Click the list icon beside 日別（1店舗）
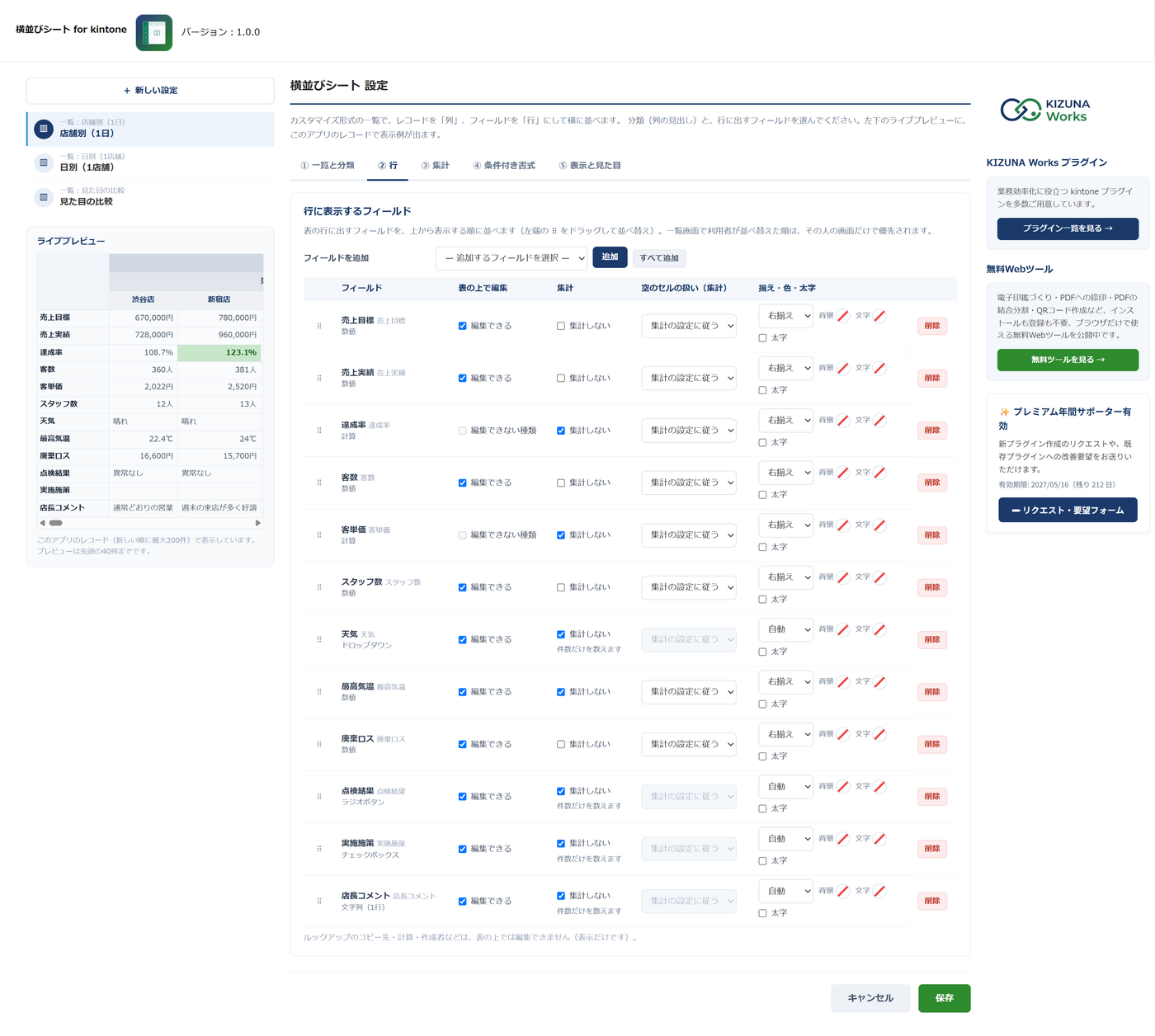The width and height of the screenshot is (1155, 1036). click(x=44, y=162)
